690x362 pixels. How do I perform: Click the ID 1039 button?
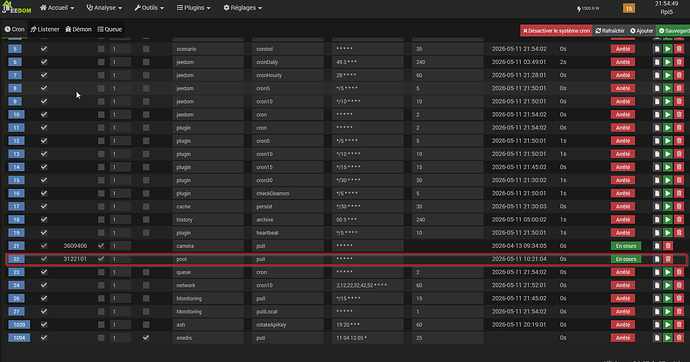[19, 325]
